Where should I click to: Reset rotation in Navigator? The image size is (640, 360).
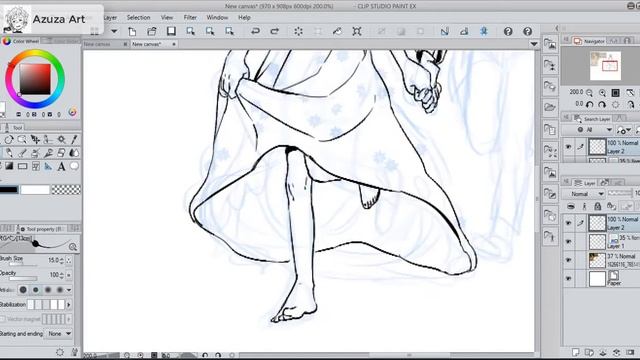click(616, 105)
